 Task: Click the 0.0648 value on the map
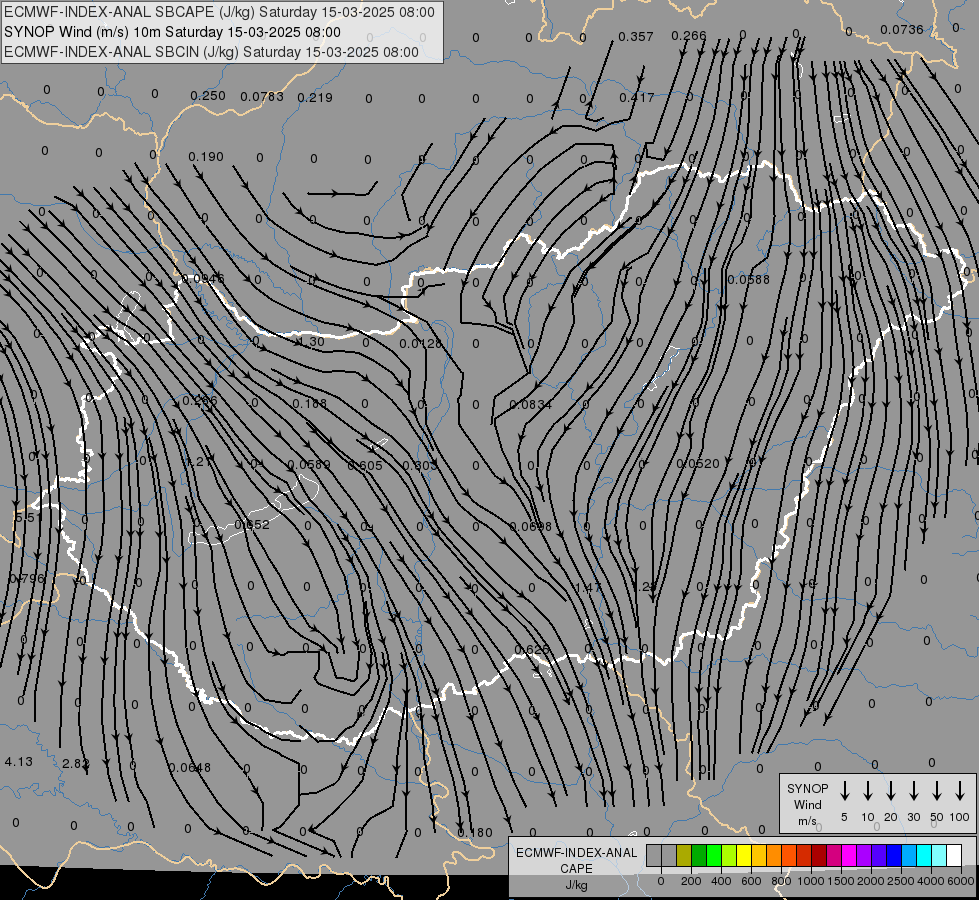point(190,768)
